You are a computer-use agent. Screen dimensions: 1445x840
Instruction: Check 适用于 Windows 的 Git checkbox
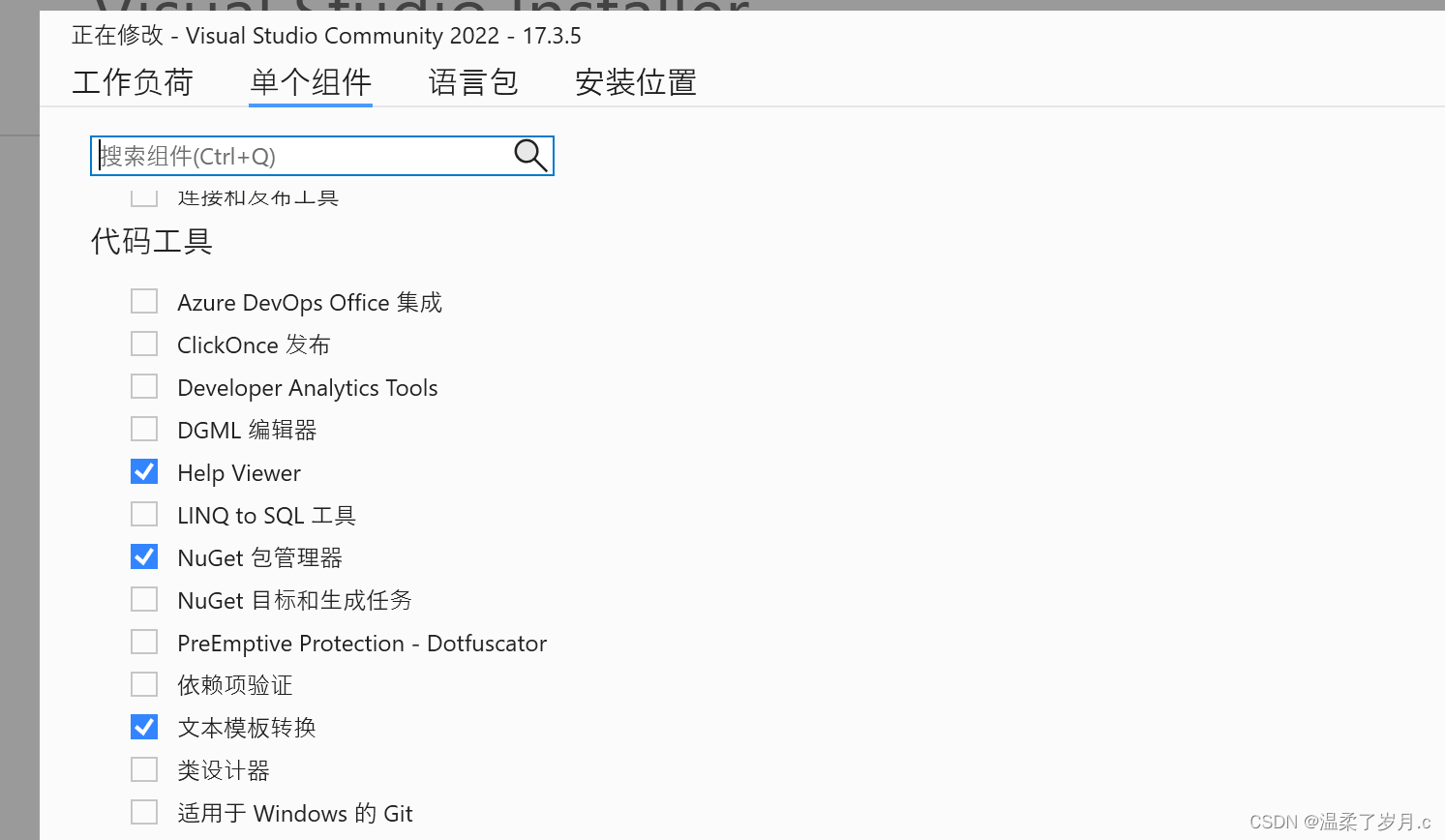pos(144,812)
